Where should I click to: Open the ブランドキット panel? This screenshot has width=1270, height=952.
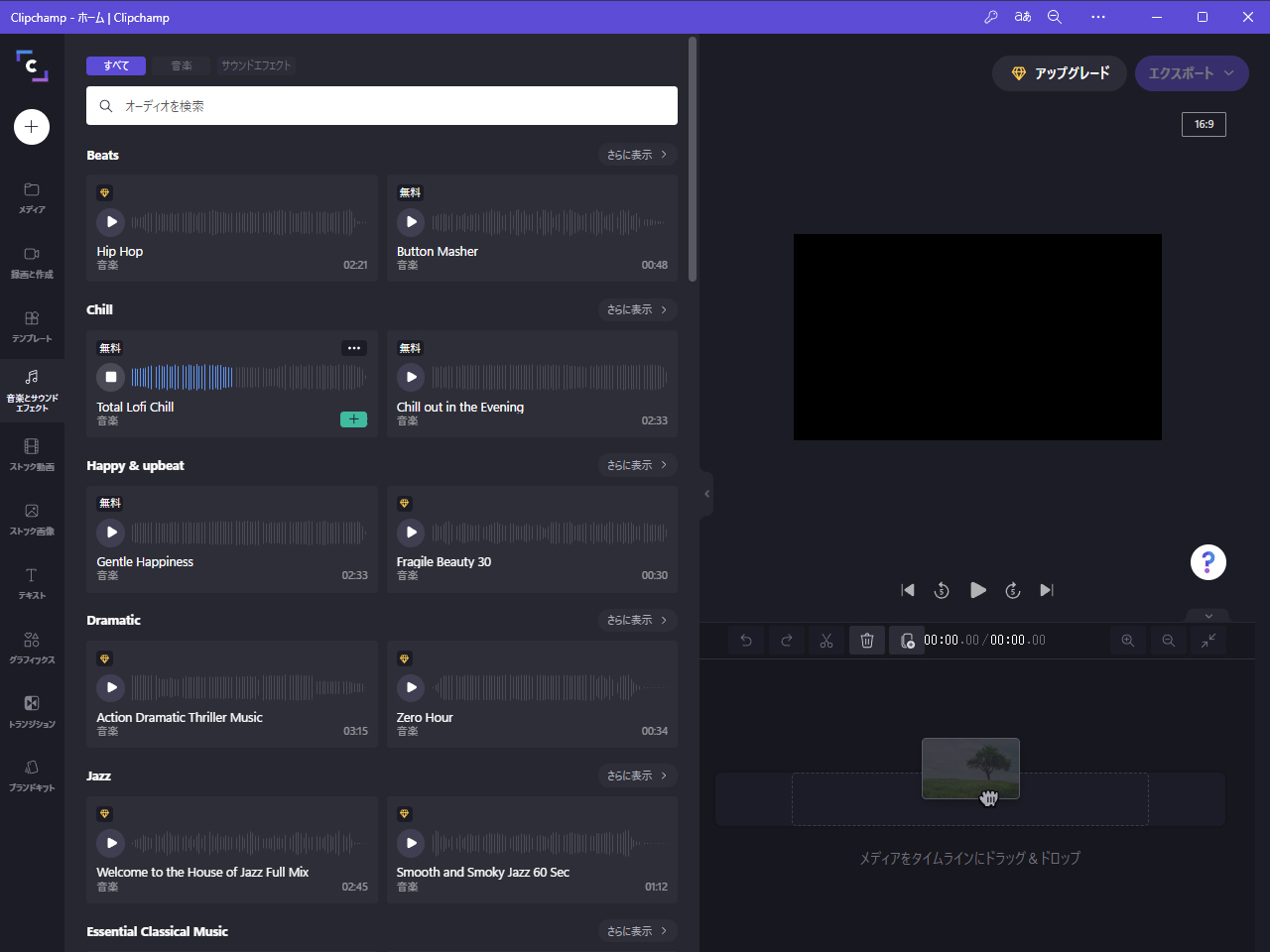click(32, 776)
